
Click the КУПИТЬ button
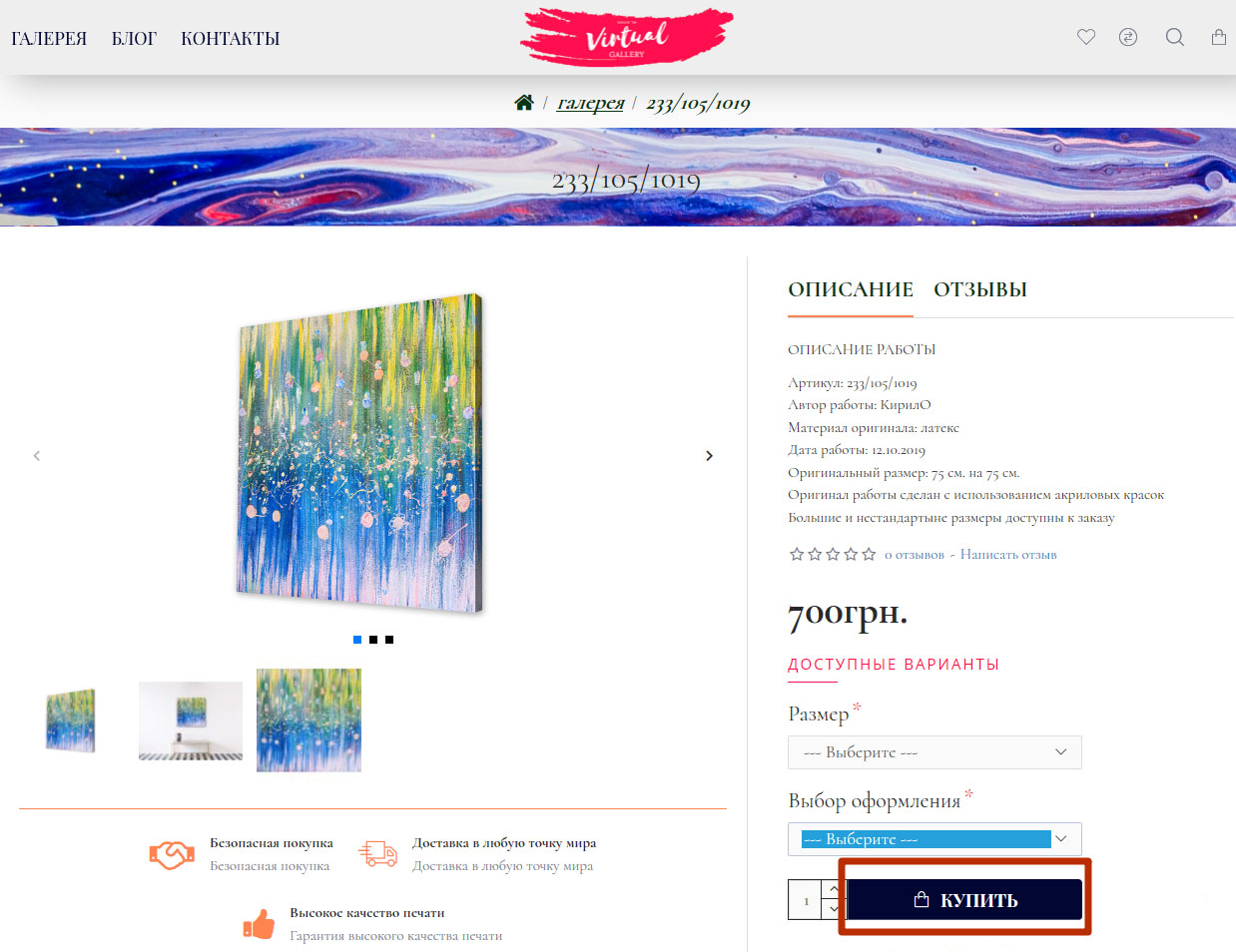click(964, 899)
